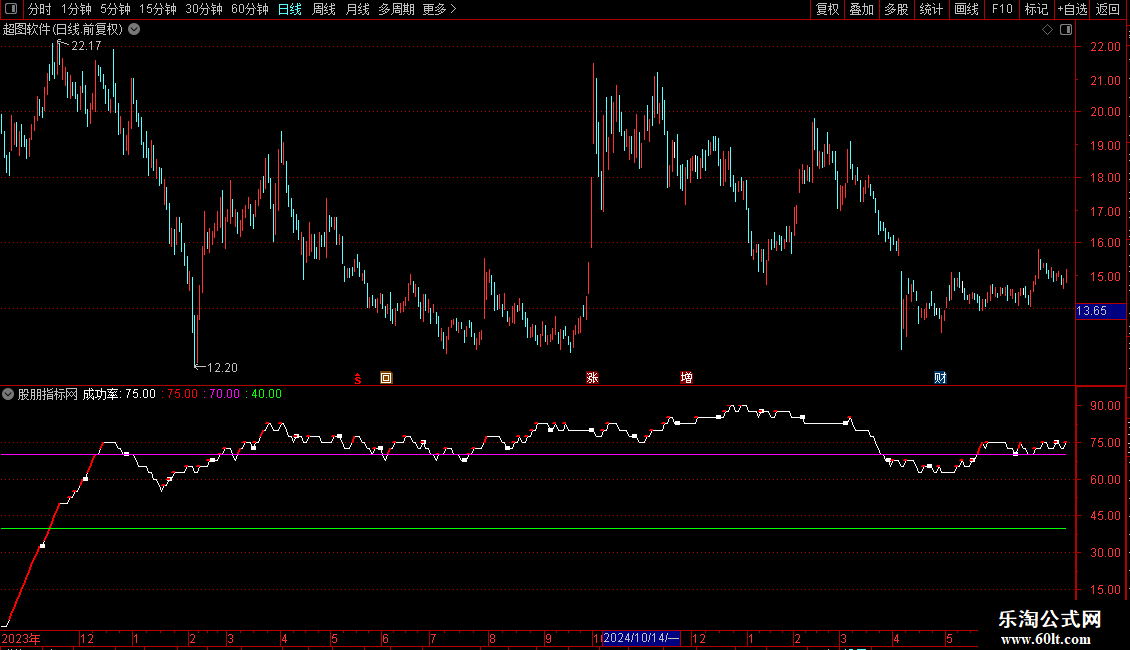Click 90.00 on the indicator axis
1130x650 pixels.
[x=1105, y=406]
